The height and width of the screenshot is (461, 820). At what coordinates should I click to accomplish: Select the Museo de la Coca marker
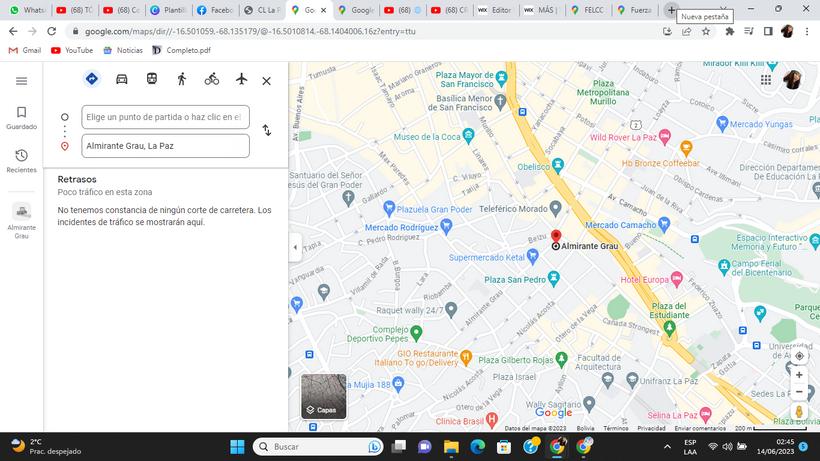469,136
